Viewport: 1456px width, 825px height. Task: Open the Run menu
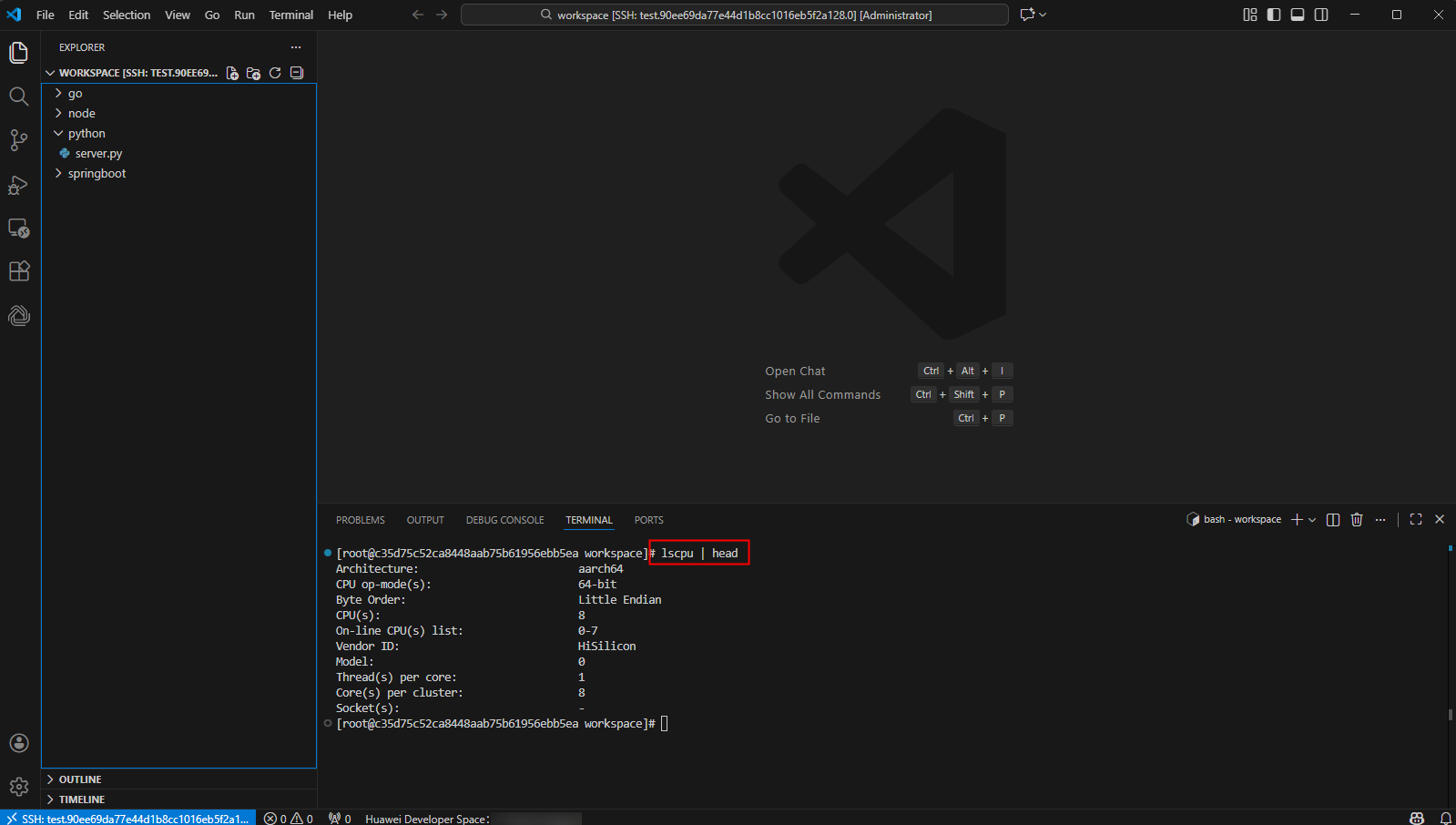[244, 15]
